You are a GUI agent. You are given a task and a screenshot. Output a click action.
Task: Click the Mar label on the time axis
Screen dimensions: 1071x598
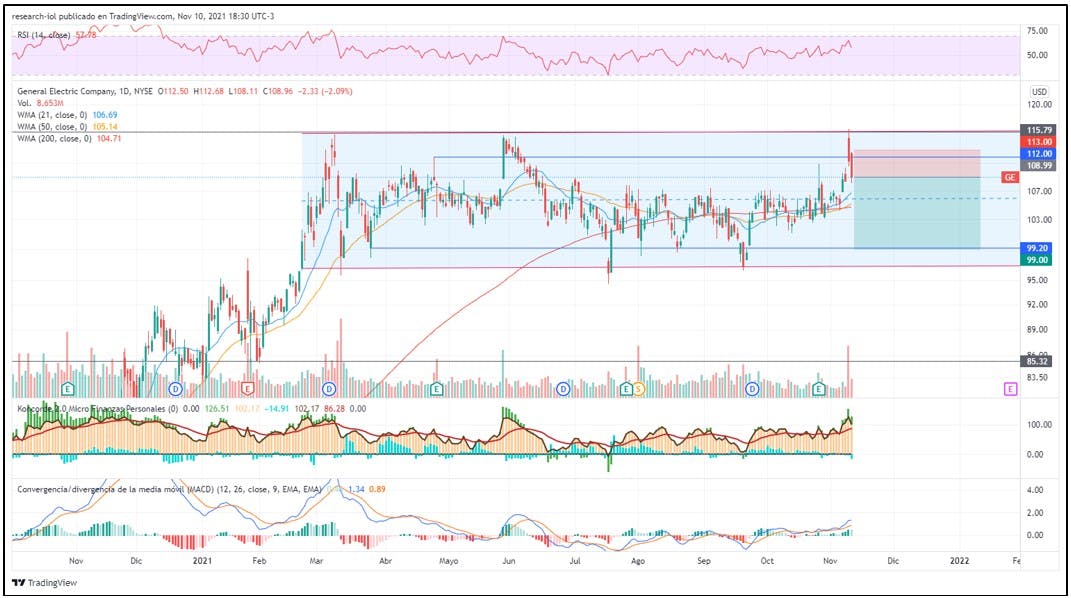click(x=316, y=561)
